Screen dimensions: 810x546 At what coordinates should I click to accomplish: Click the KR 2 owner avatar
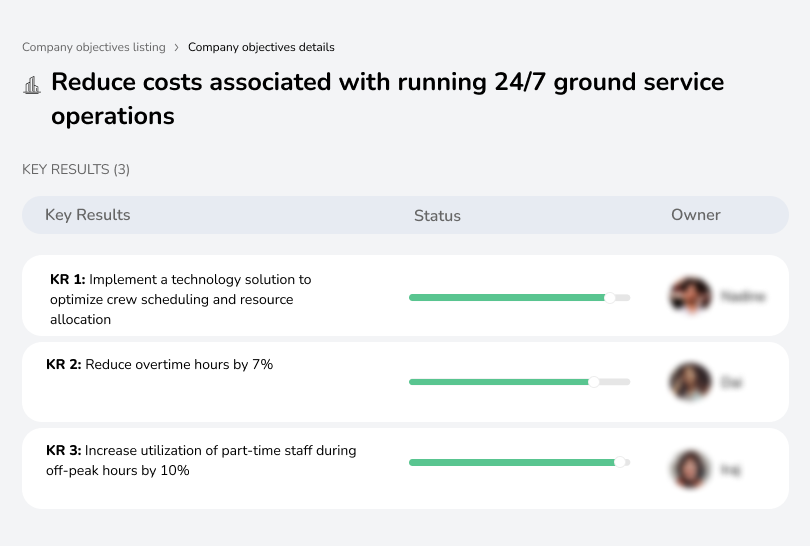pyautogui.click(x=690, y=382)
